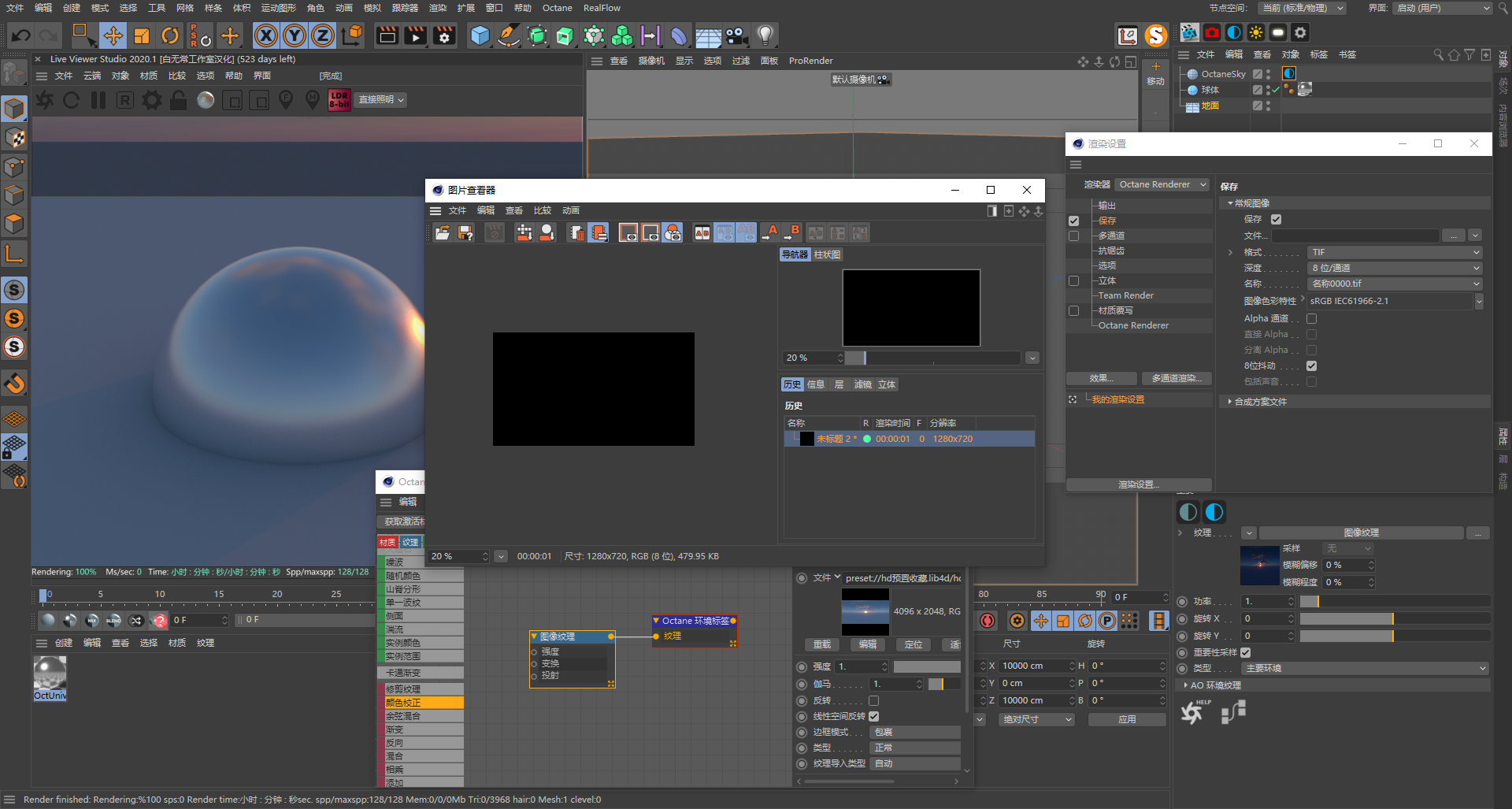Screen dimensions: 1512x809
Task: Click the 效果... button
Action: tap(1101, 378)
